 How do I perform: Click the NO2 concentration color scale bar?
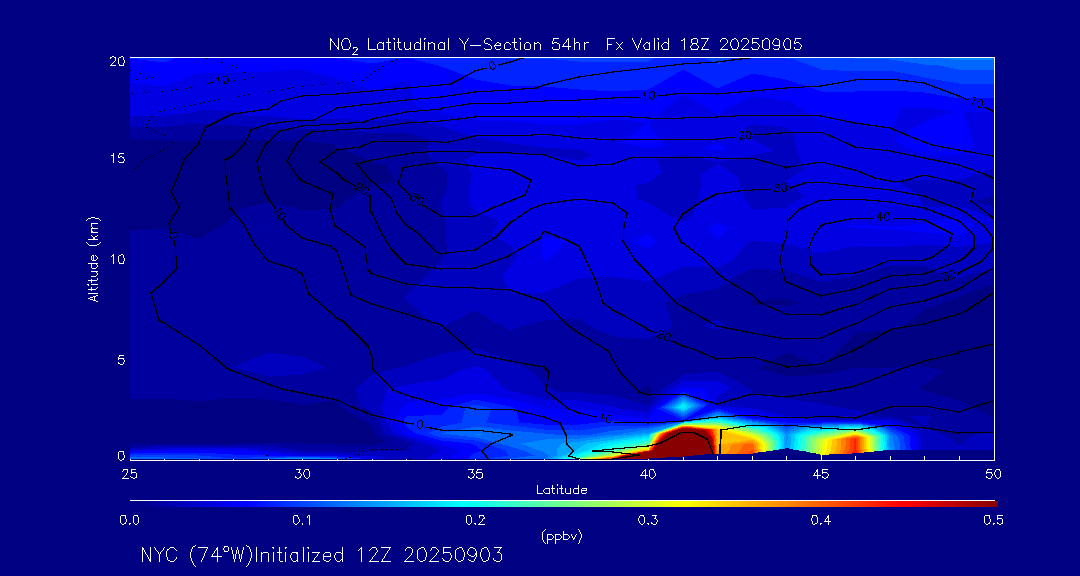coord(563,504)
